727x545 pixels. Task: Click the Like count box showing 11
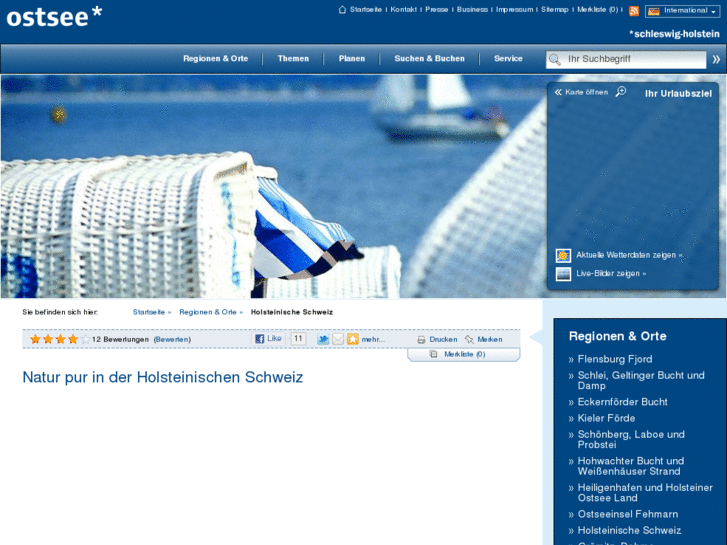(x=298, y=339)
